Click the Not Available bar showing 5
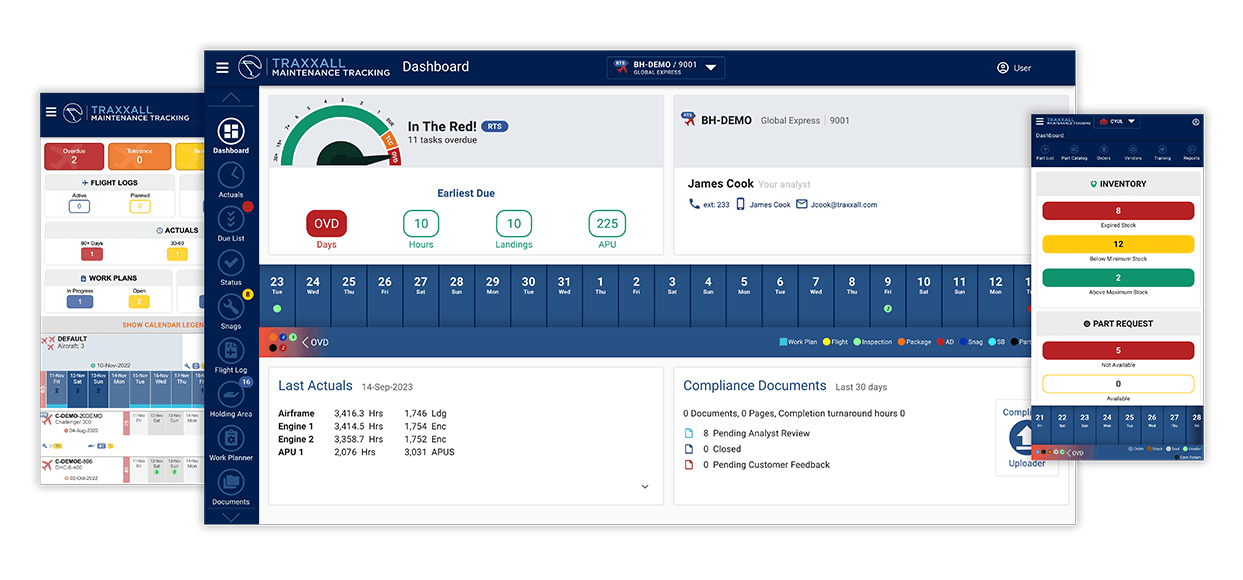1243x580 pixels. click(1118, 351)
